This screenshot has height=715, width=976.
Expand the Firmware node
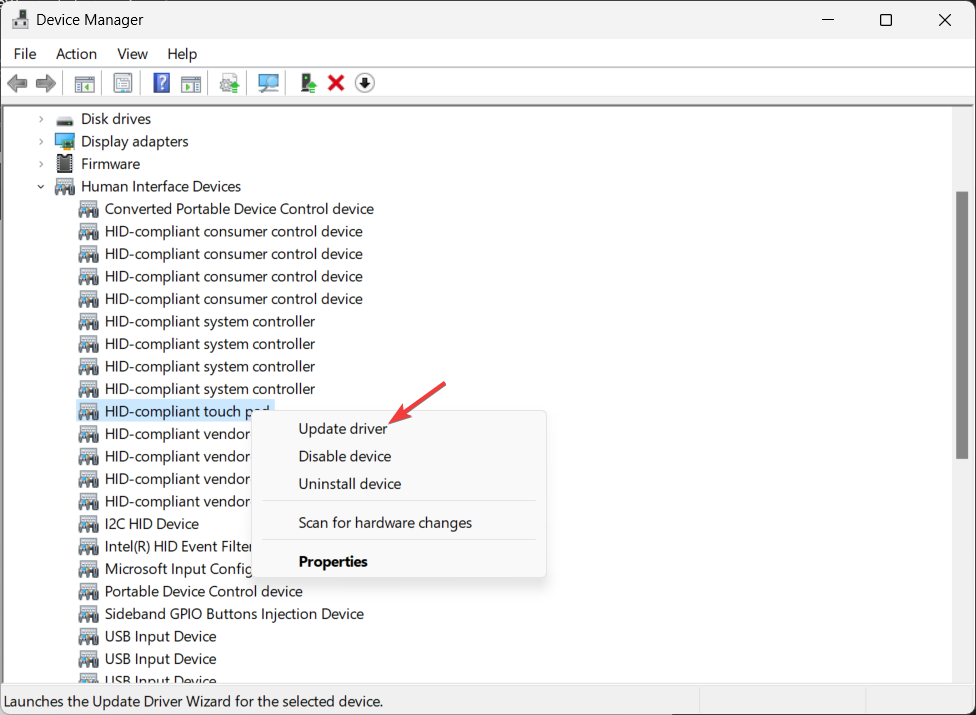click(41, 164)
